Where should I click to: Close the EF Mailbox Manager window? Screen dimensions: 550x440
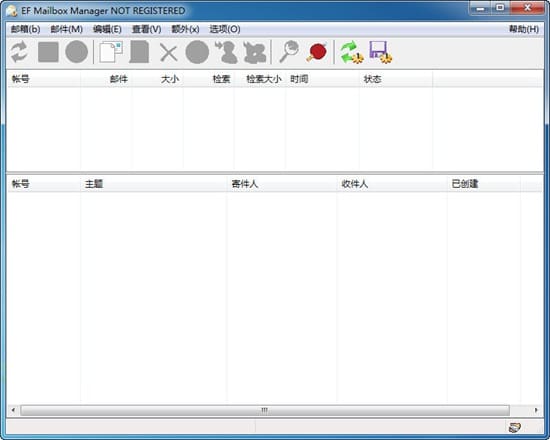tap(527, 8)
